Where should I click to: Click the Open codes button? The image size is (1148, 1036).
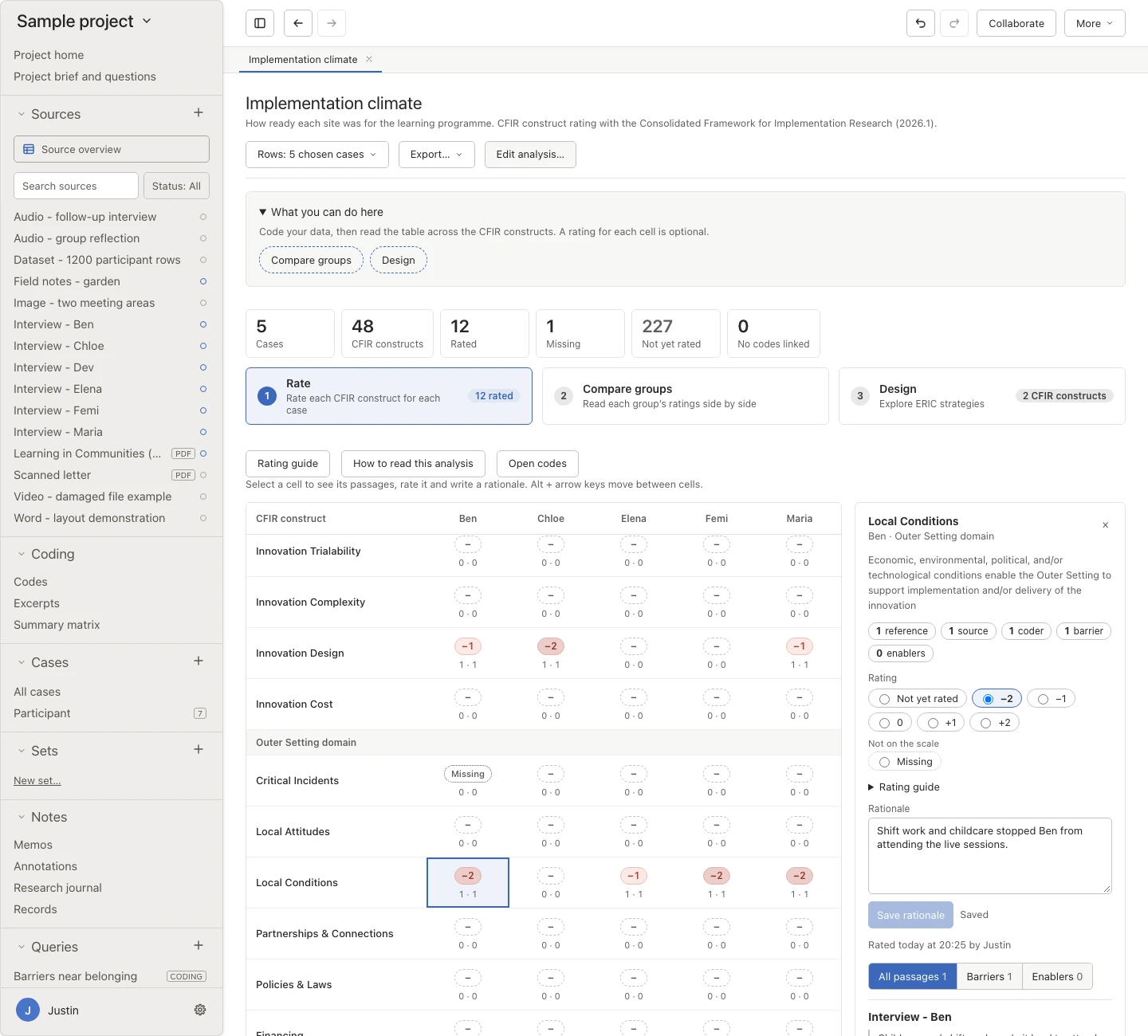click(x=537, y=464)
